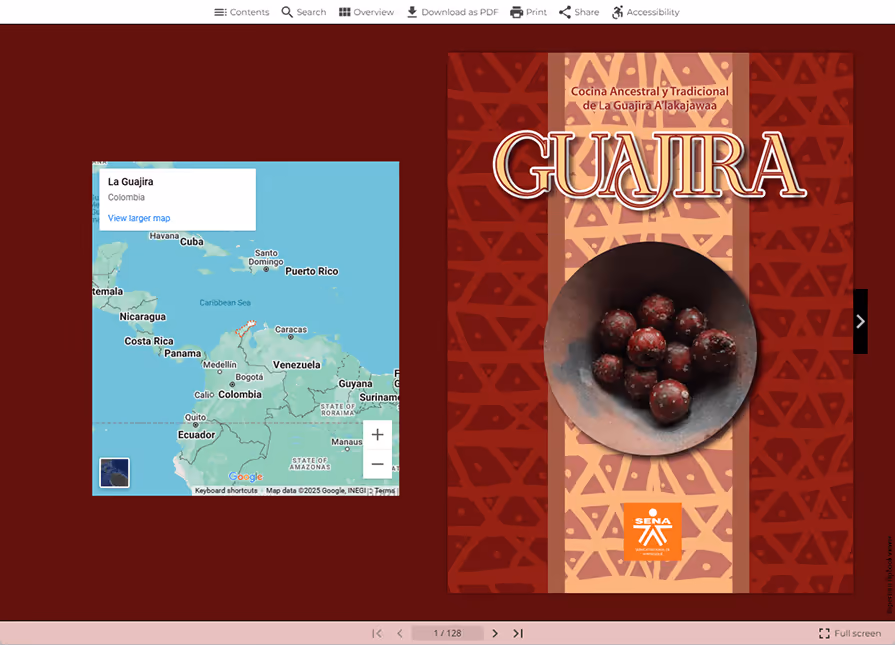Screen dimensions: 895x645
Task: Zoom out on the map
Action: point(377,464)
